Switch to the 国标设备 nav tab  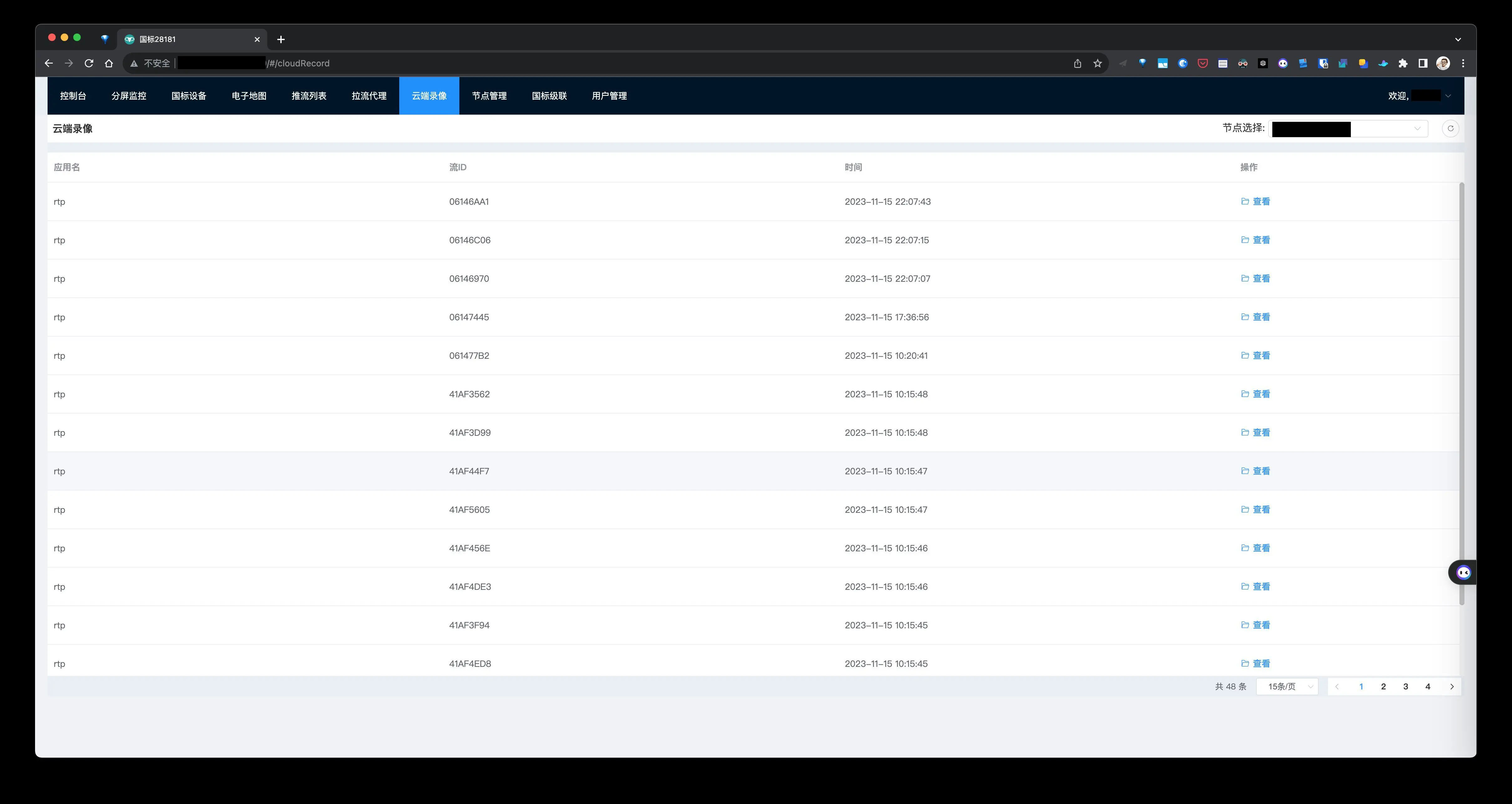pos(188,96)
